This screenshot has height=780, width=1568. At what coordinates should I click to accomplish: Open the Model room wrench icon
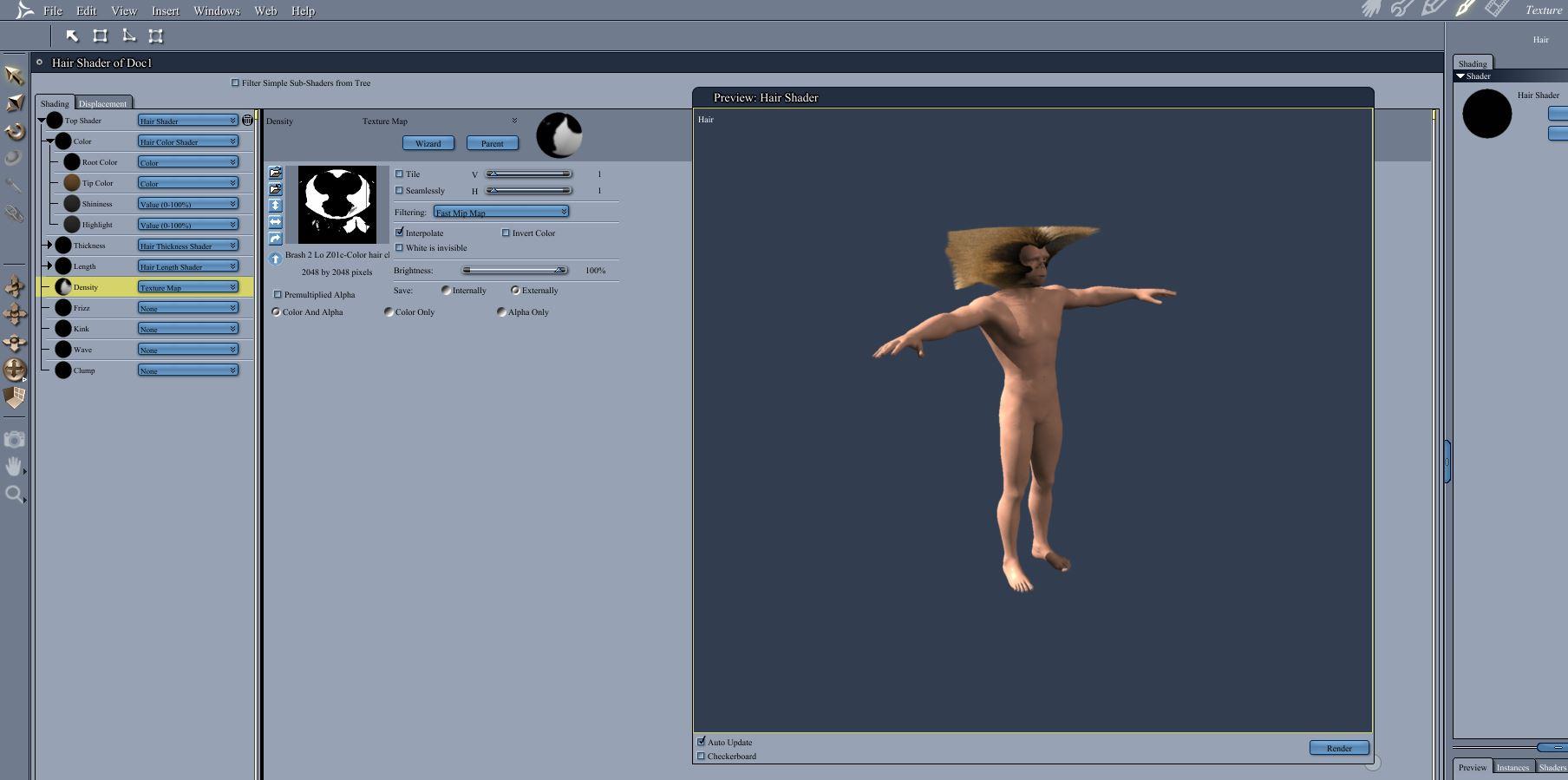click(1401, 9)
